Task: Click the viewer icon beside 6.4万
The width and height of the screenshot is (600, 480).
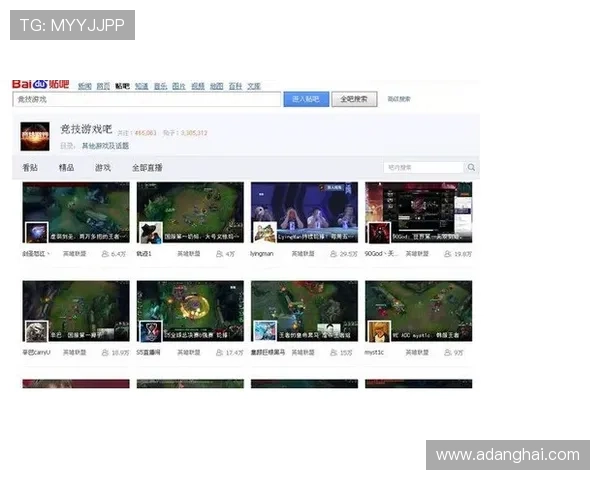Action: pos(105,254)
